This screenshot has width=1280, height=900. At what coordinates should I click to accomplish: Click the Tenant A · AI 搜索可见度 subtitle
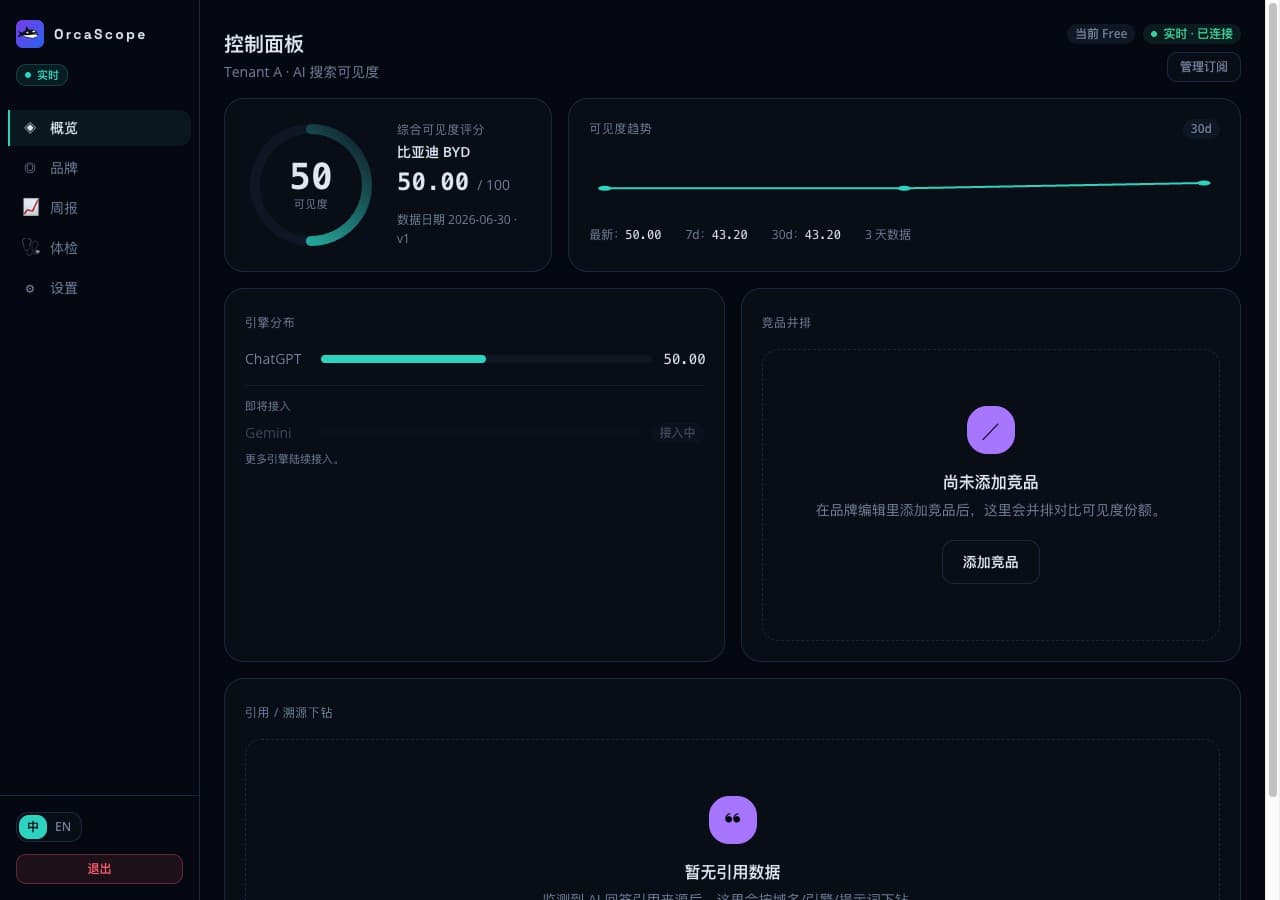pos(302,72)
